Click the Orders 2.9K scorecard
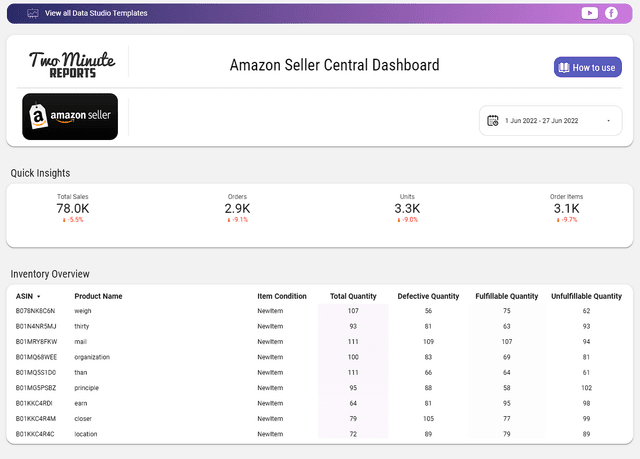Viewport: 640px width, 459px height. [237, 208]
